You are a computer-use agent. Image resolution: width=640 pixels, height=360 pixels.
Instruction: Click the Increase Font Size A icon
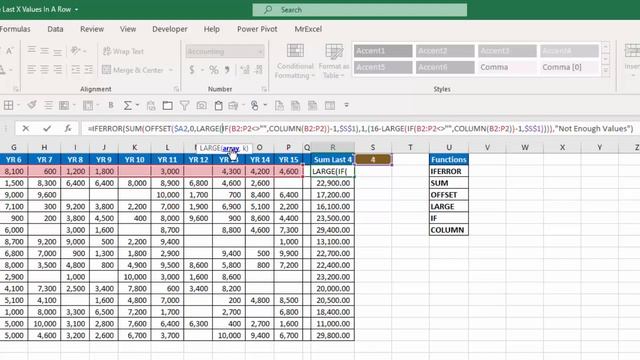[x=9, y=51]
